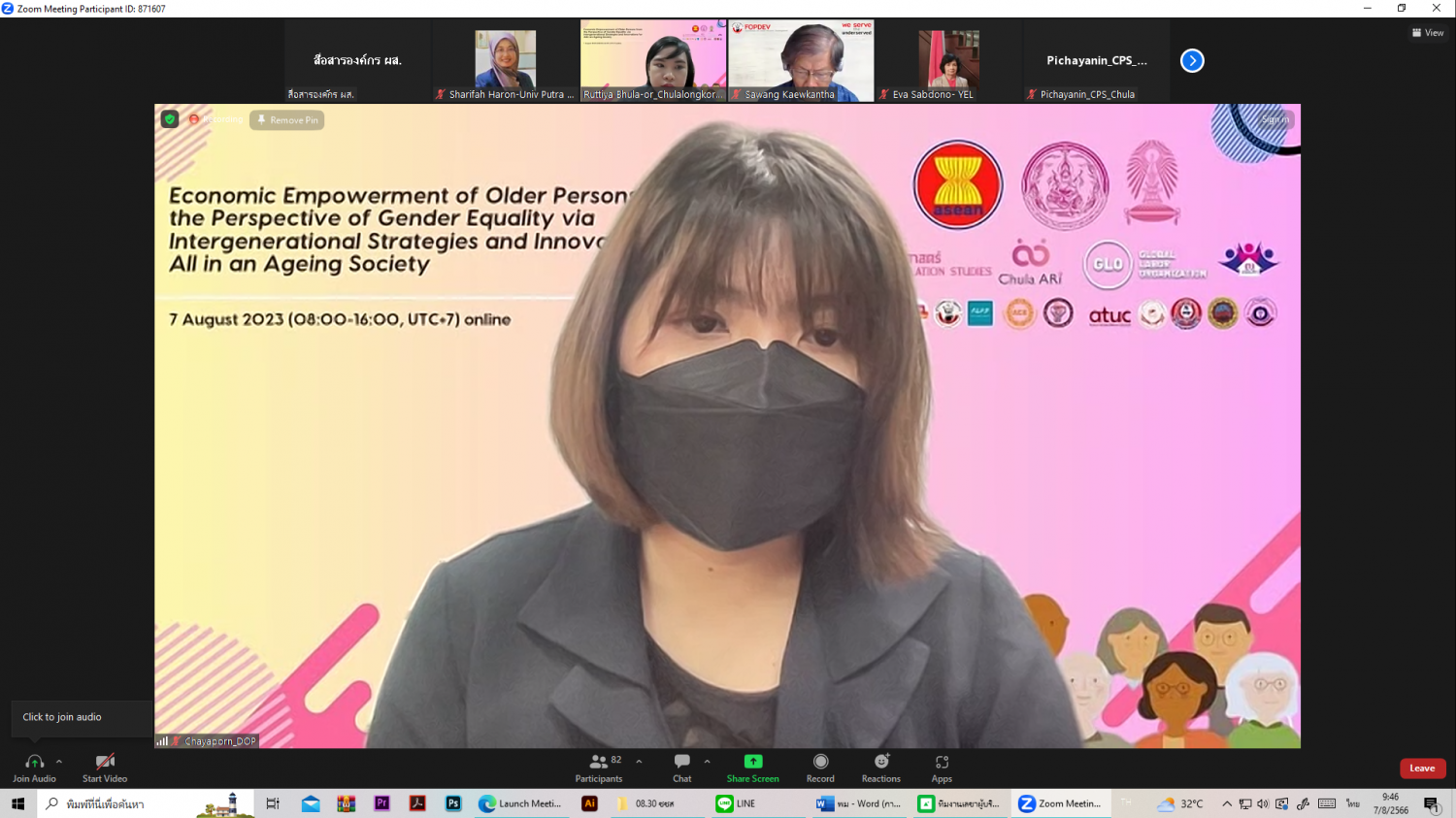This screenshot has height=818, width=1456.
Task: Click the green encryption shield icon
Action: tap(170, 119)
